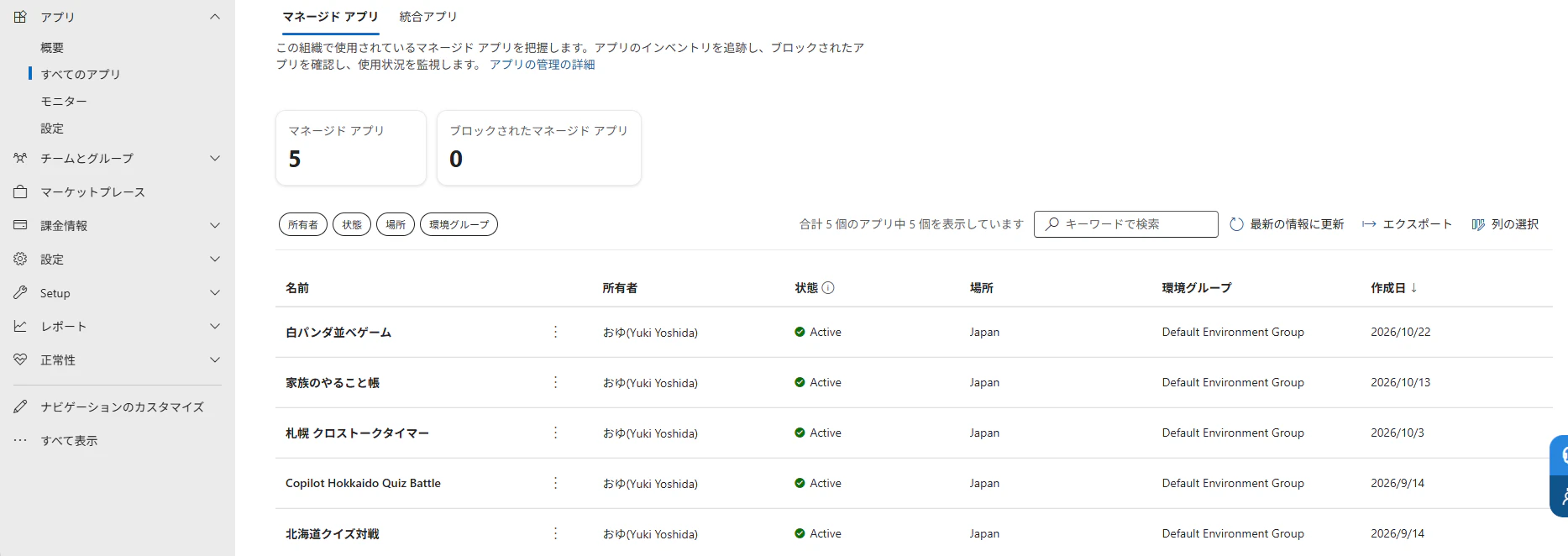Collapse the アプリ section chevron
This screenshot has height=556, width=1568.
(x=215, y=17)
